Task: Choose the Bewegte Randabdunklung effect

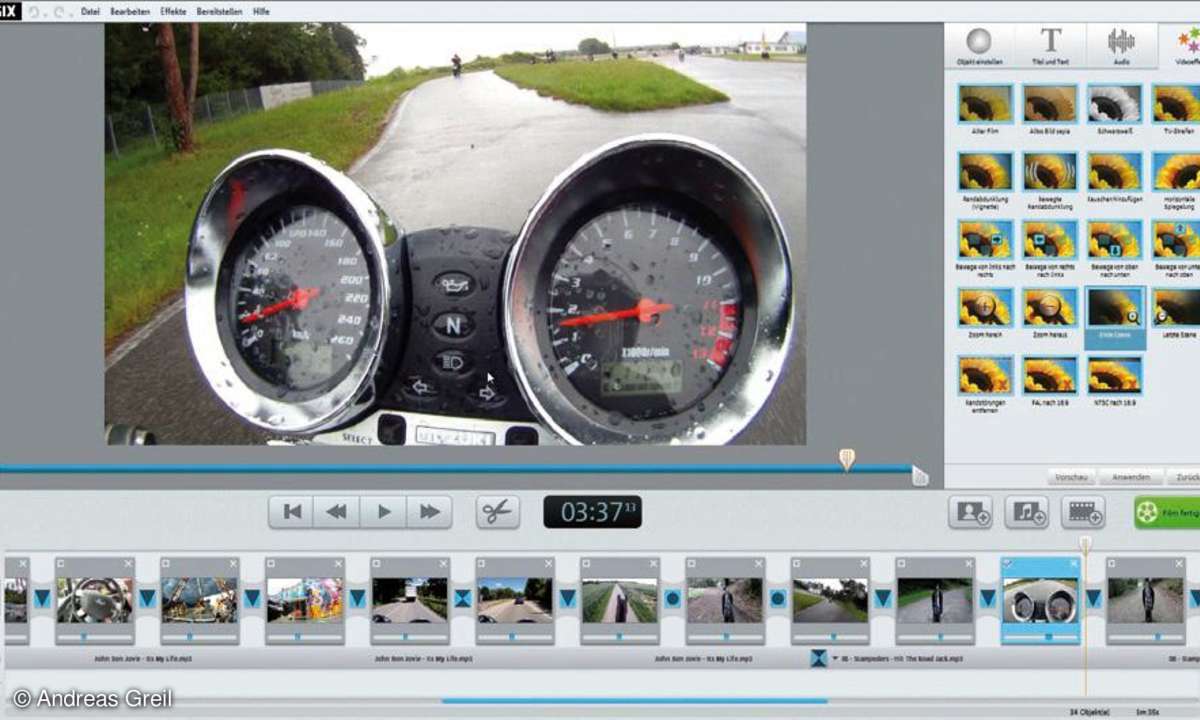Action: tap(1050, 172)
